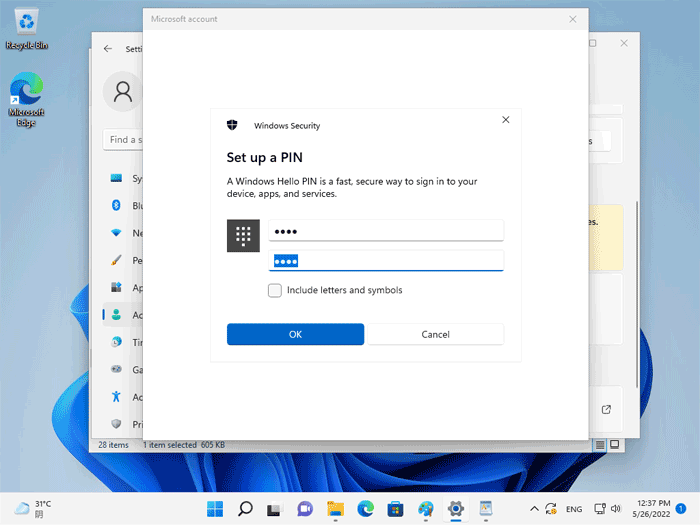Open Gaming controller icon in Settings

click(116, 369)
